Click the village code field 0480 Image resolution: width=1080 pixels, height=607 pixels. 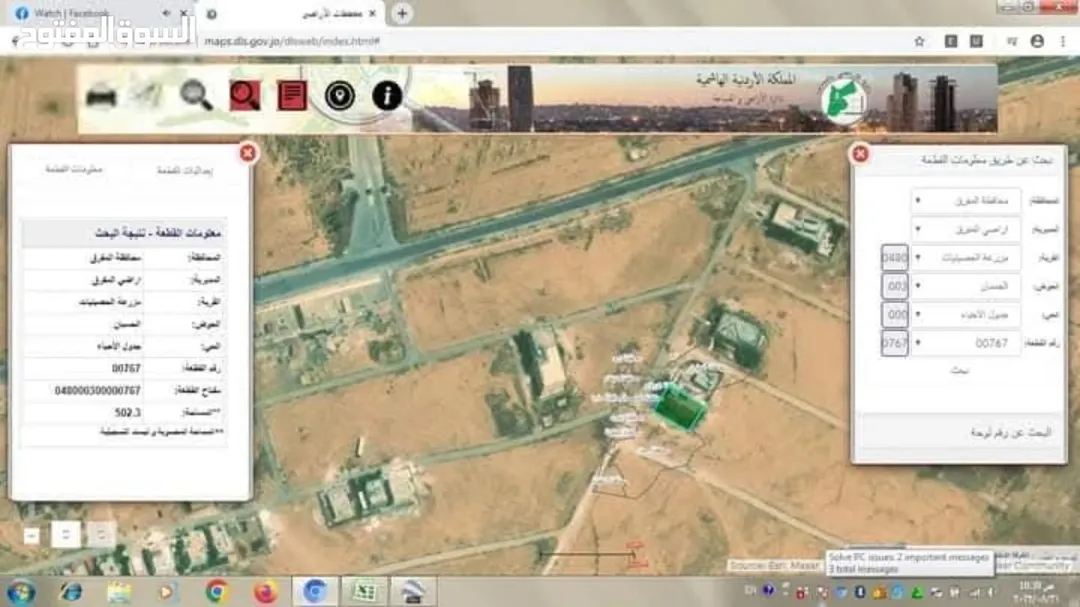click(x=895, y=258)
